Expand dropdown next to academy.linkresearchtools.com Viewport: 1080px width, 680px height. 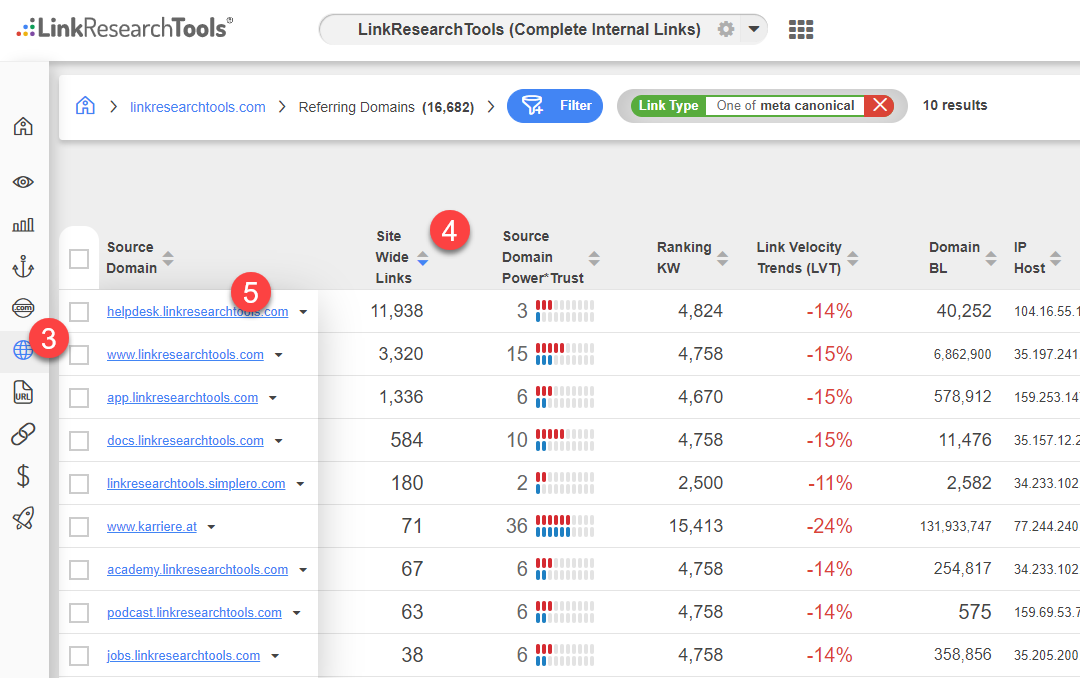click(303, 570)
